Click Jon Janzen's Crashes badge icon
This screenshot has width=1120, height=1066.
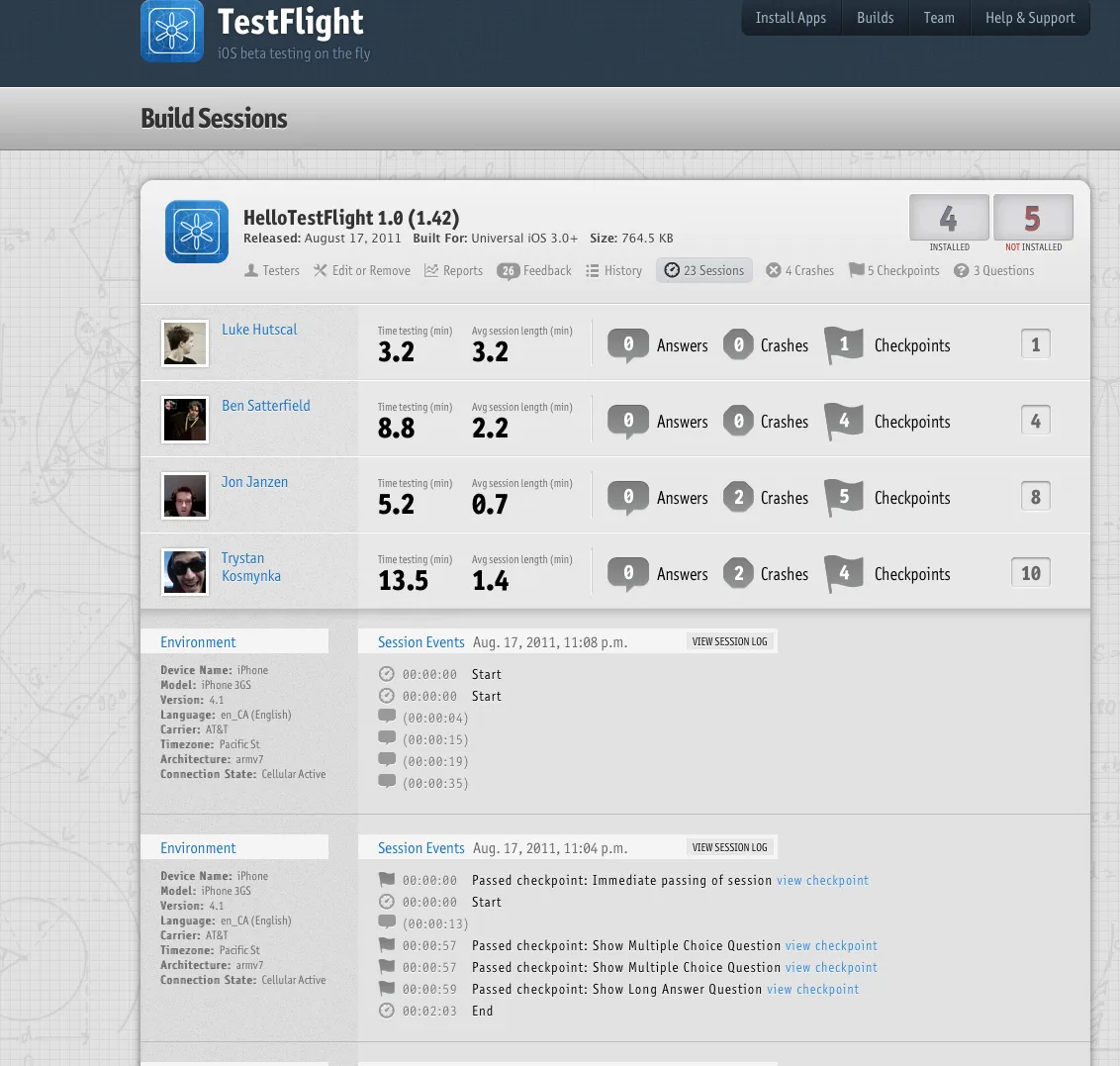738,496
